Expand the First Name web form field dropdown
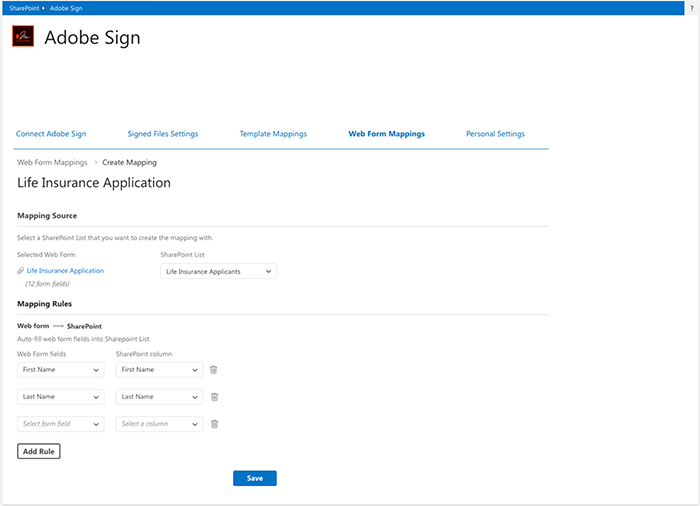This screenshot has width=700, height=506. [61, 370]
